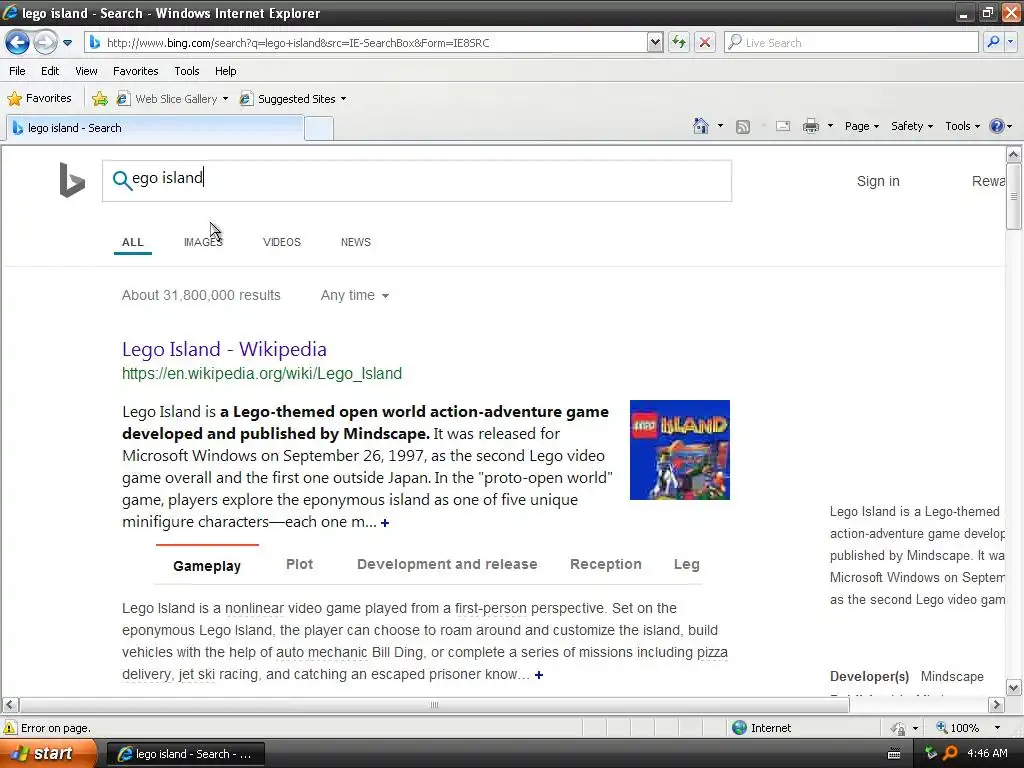1024x768 pixels.
Task: Click the first-person link in Gameplay text
Action: pos(490,608)
